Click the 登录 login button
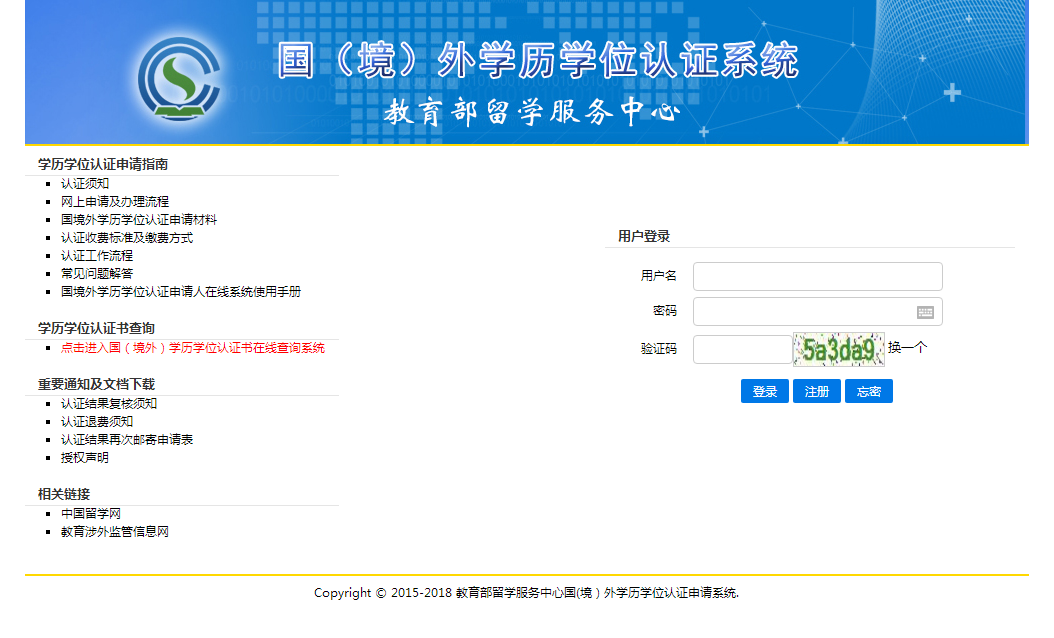This screenshot has height=638, width=1054. [x=764, y=391]
